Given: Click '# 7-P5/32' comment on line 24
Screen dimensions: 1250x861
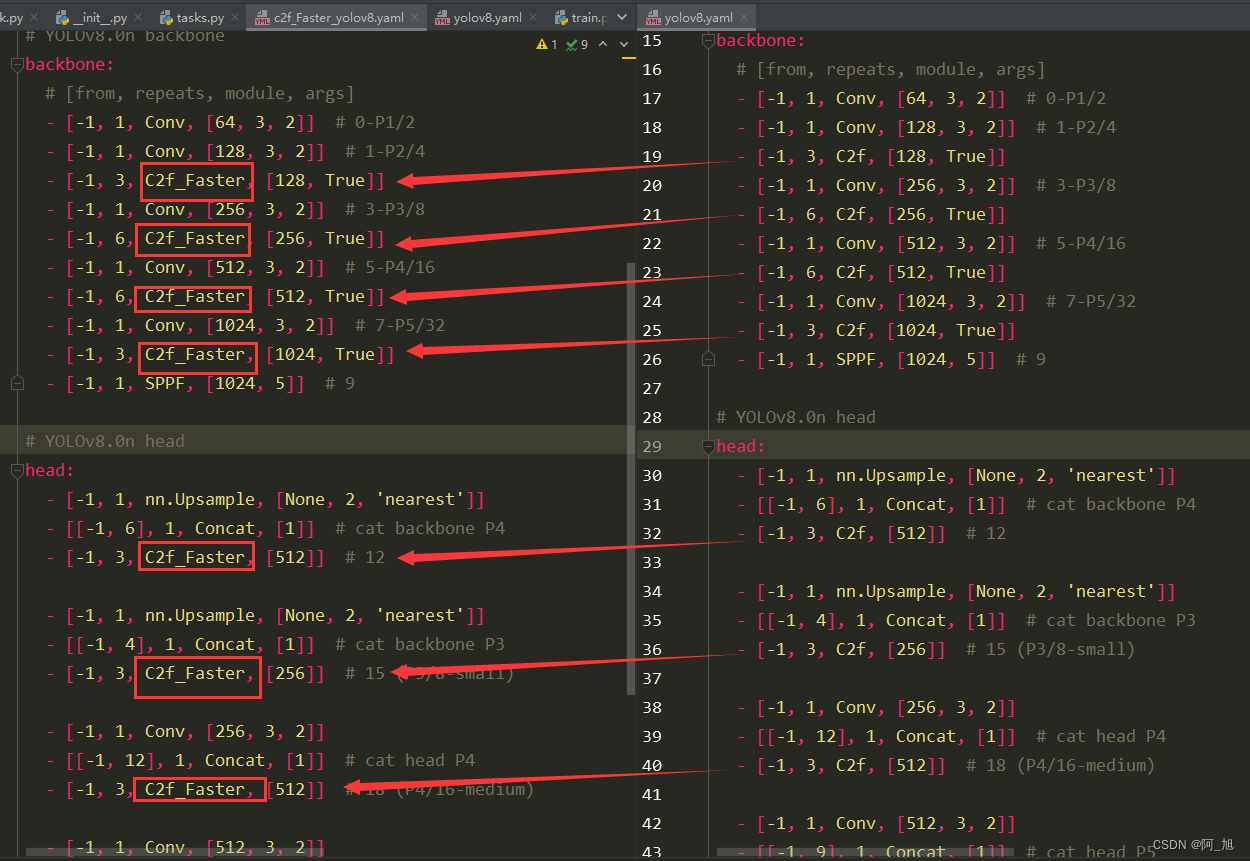Looking at the screenshot, I should click(1091, 301).
